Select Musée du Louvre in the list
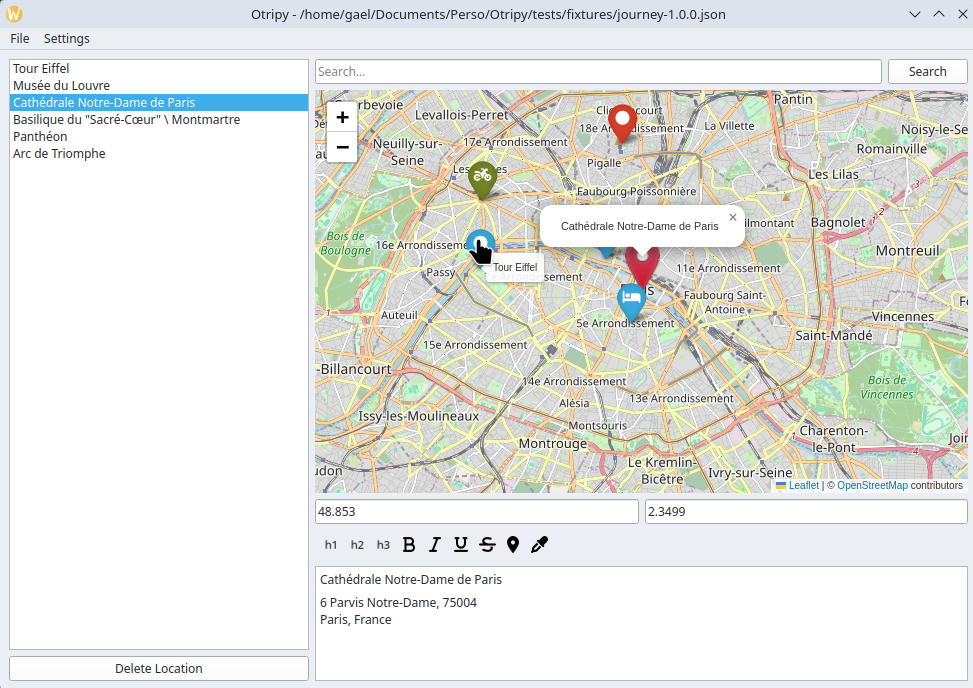 [x=159, y=86]
